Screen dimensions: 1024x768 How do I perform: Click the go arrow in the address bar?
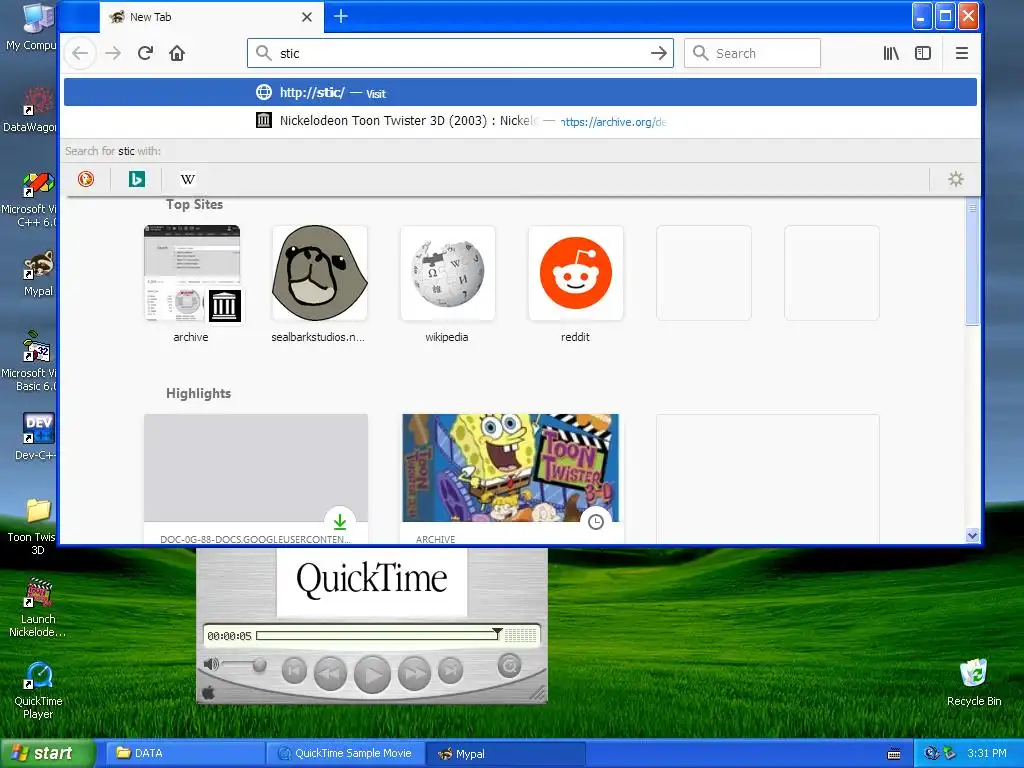(x=659, y=53)
